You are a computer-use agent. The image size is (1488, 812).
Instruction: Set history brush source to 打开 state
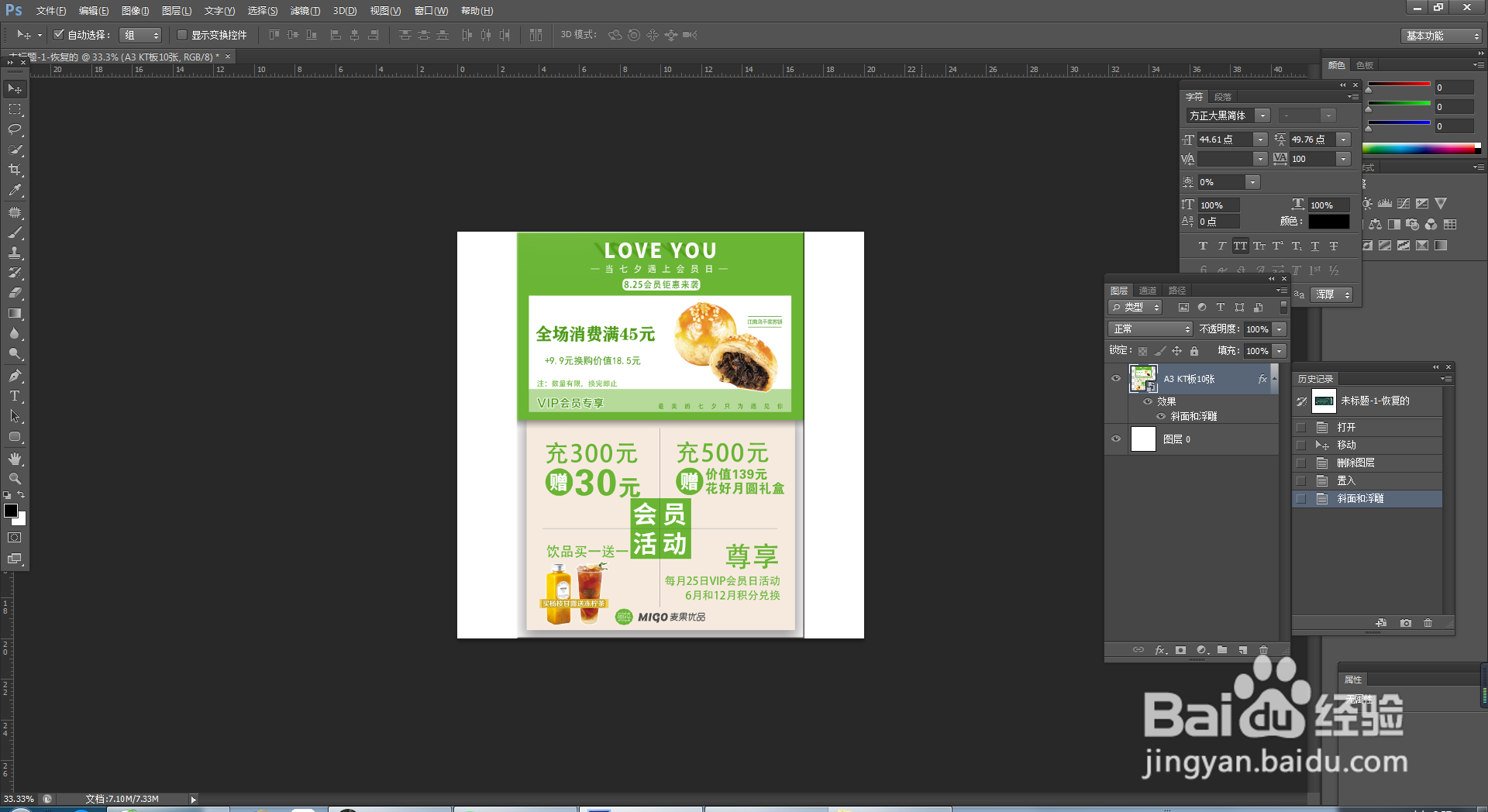click(1301, 427)
